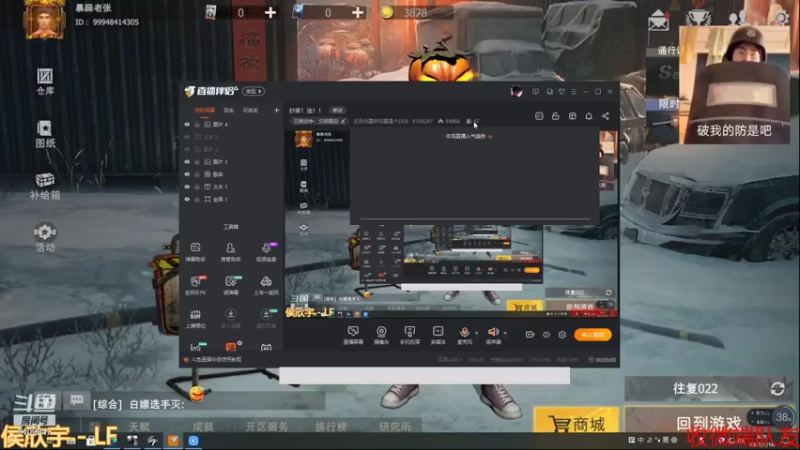The width and height of the screenshot is (800, 450).
Task: Hide the 图片 4 layer
Action: tap(187, 124)
